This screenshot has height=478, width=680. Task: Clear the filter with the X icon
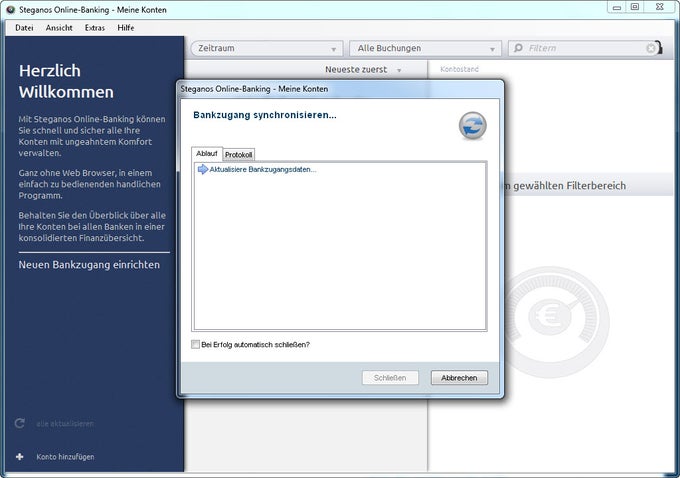tap(651, 48)
